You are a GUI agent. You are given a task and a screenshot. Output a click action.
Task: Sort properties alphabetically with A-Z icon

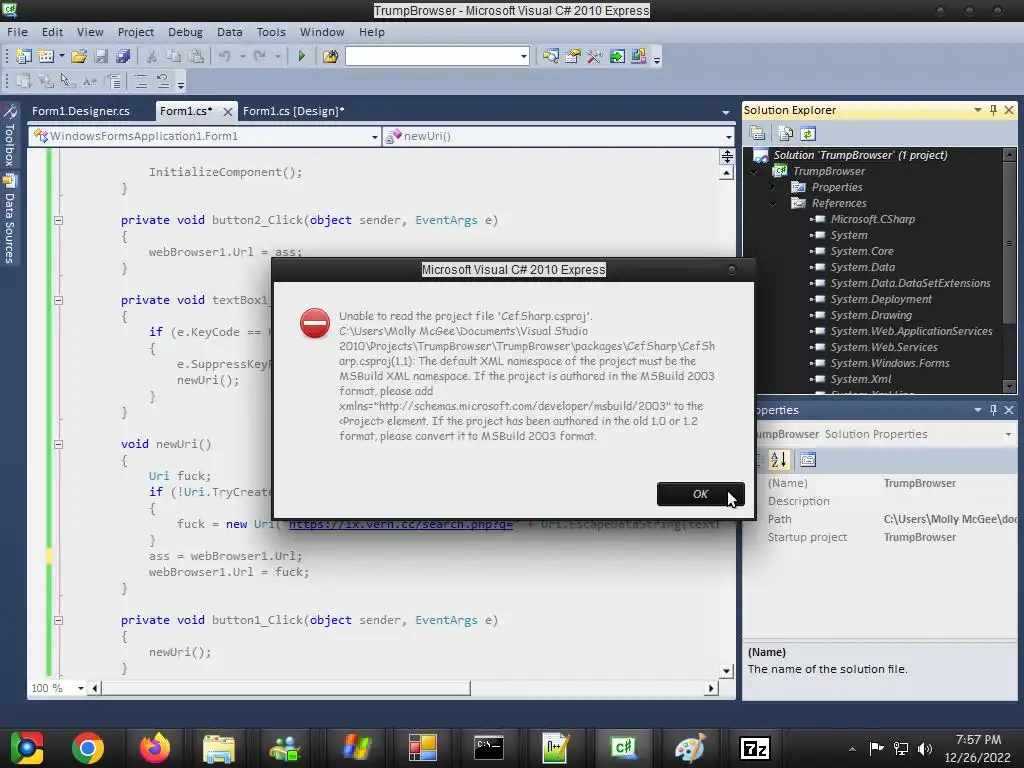coord(778,460)
